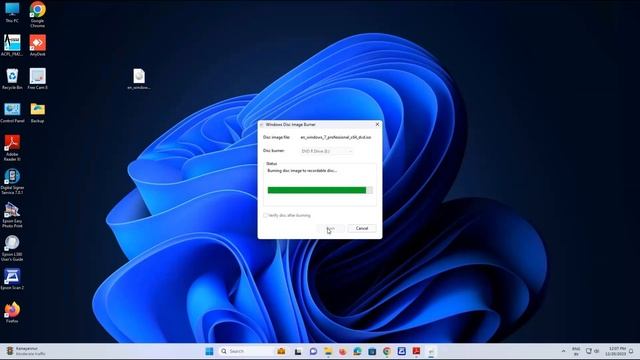Open Digital Signer Service shortcut

tap(12, 182)
